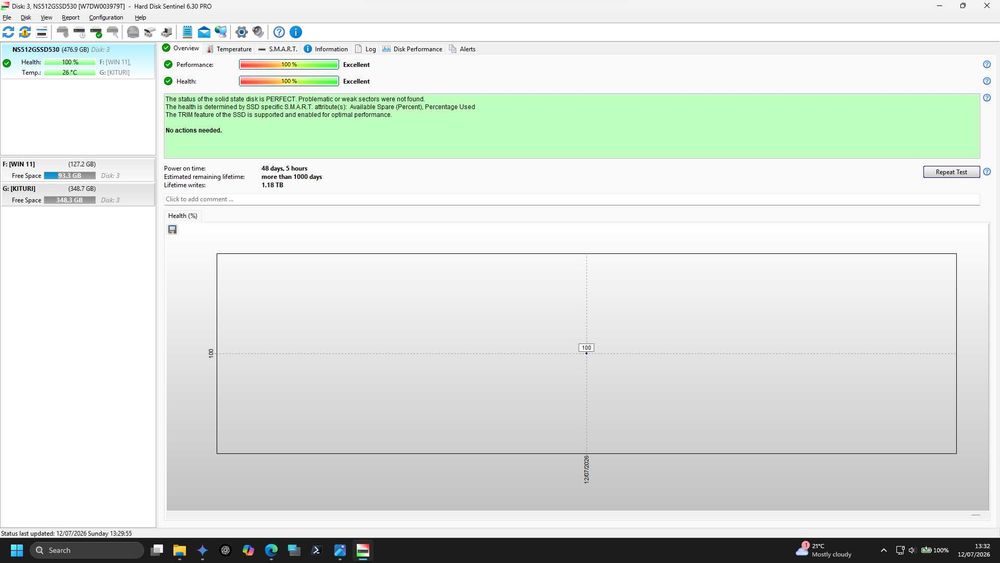The width and height of the screenshot is (1000, 563).
Task: Click the taskbar clock and date
Action: pos(974,550)
